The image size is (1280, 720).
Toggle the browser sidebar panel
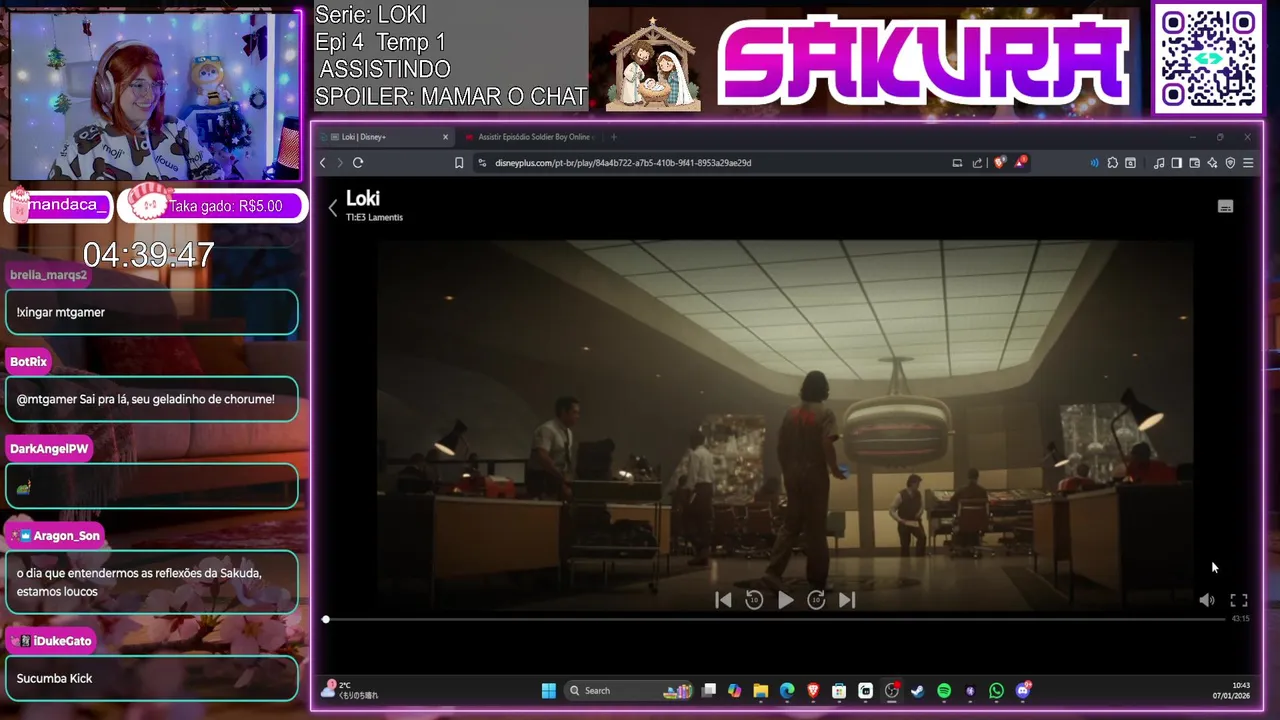(x=1177, y=163)
